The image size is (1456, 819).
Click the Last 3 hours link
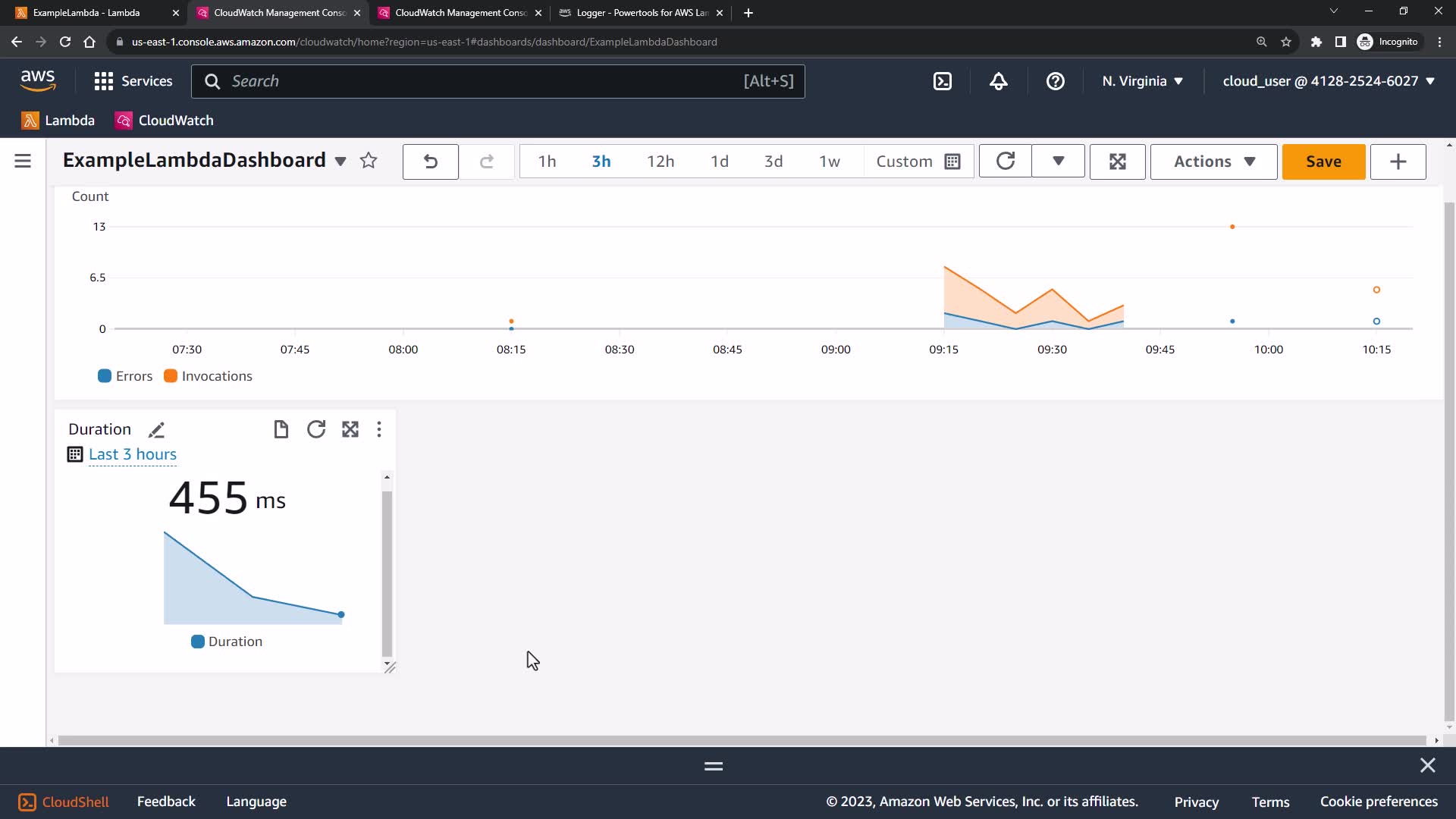pos(133,454)
